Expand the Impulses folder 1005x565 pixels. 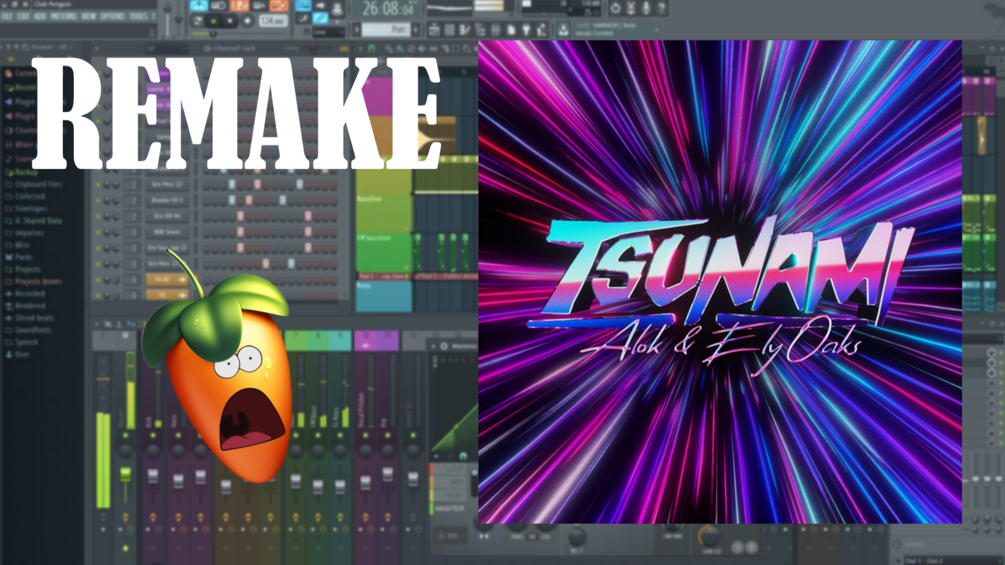click(x=24, y=233)
